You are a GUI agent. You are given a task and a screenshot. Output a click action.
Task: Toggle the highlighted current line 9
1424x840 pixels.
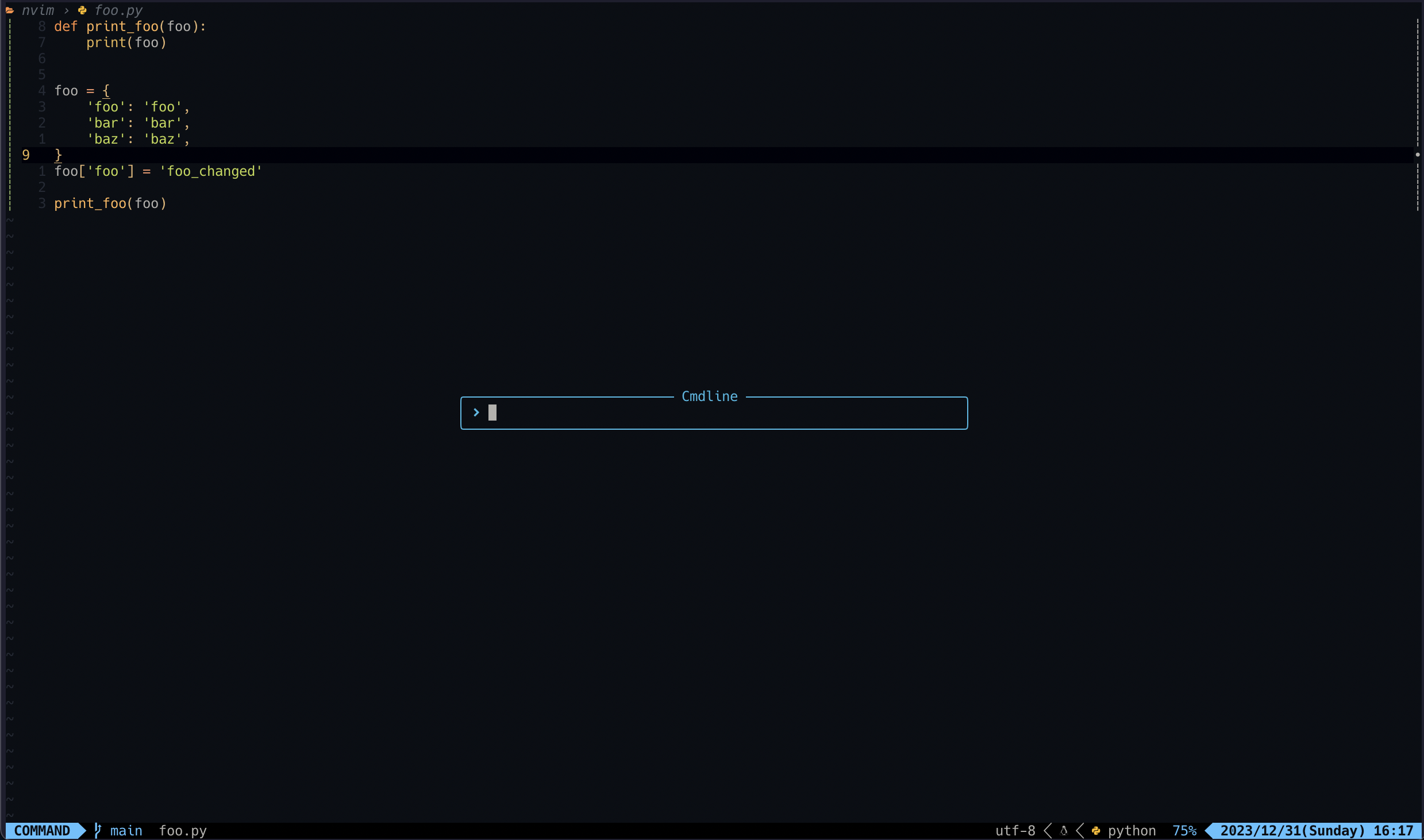[x=25, y=154]
